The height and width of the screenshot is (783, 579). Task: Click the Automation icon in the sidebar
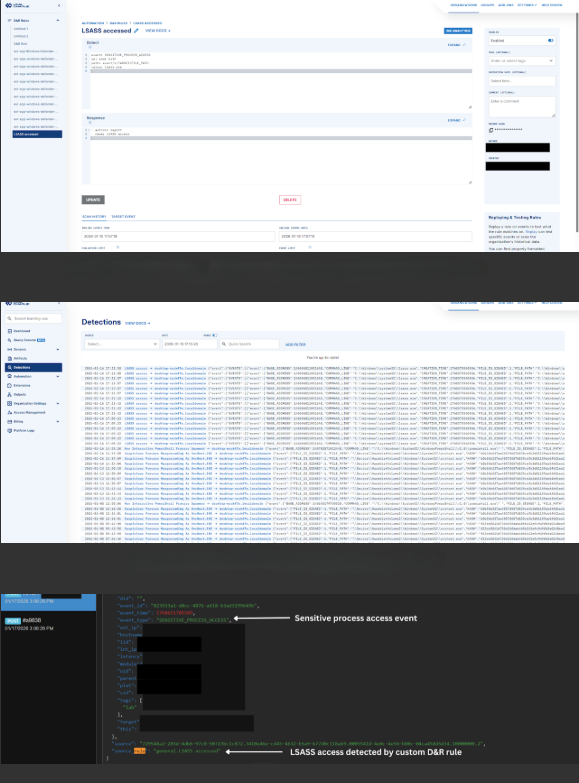pos(9,376)
